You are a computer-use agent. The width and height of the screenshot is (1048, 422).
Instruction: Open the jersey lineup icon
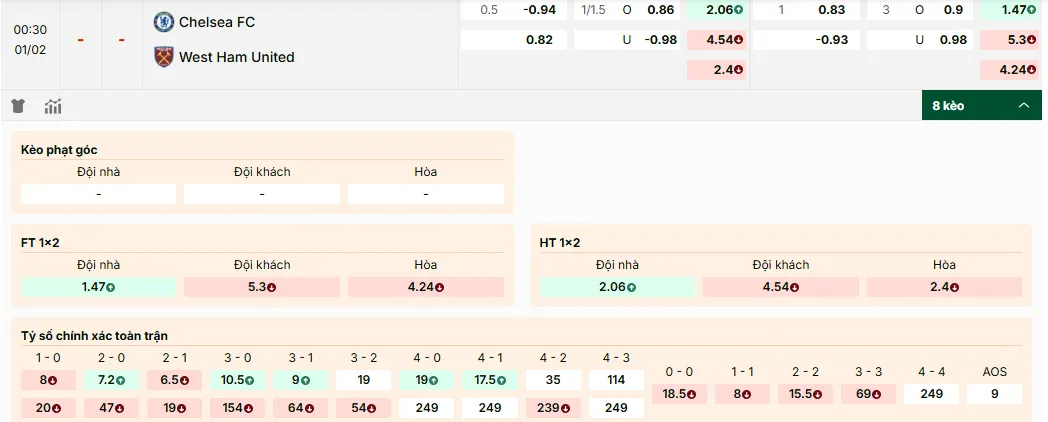[18, 106]
